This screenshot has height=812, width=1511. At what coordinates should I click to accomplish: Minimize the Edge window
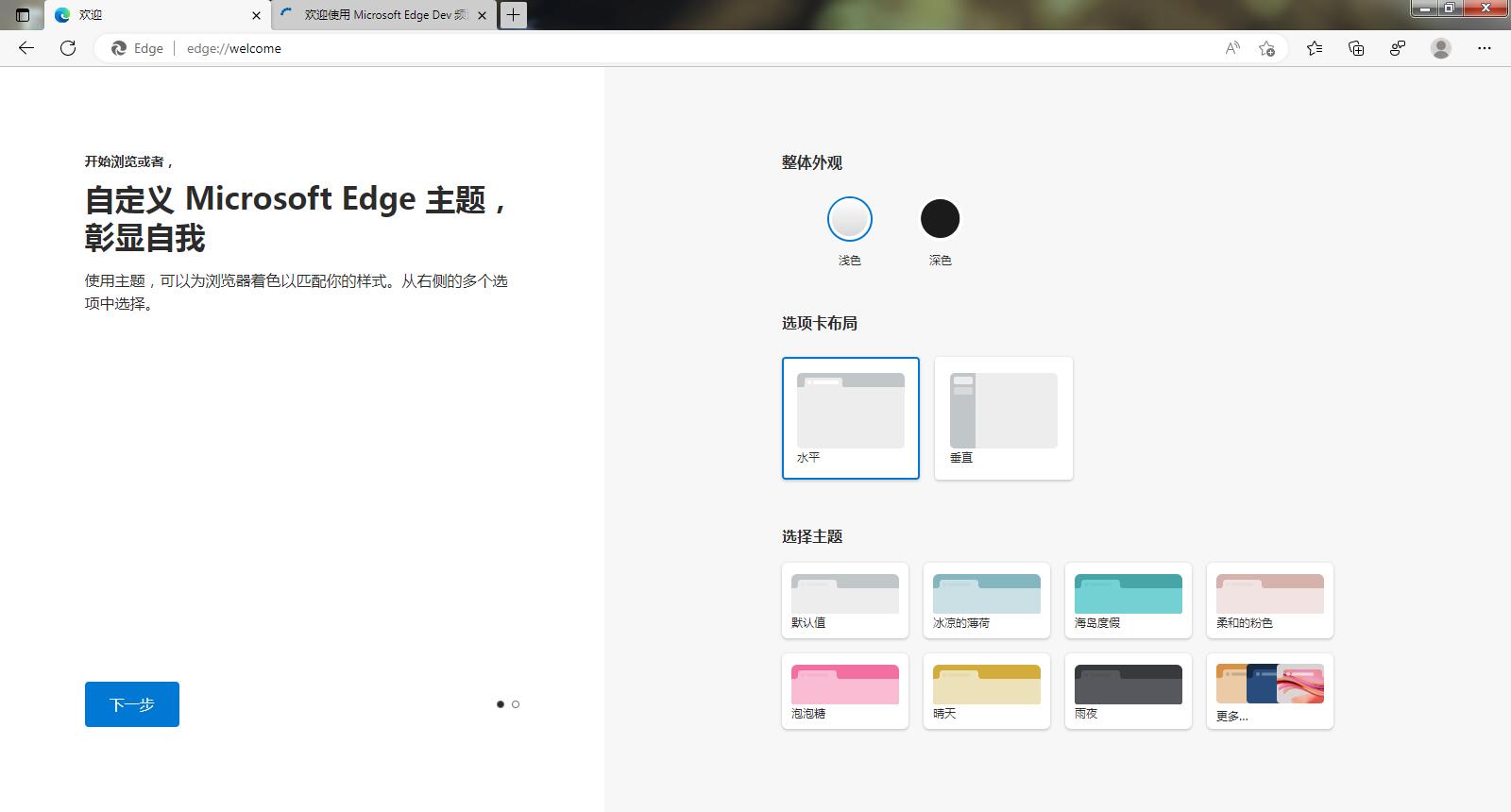(x=1424, y=8)
